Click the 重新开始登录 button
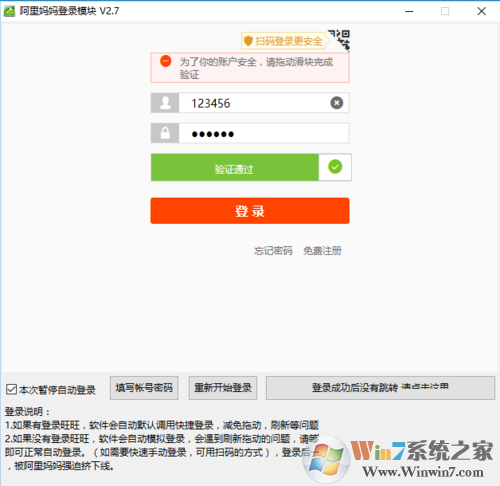 point(223,388)
